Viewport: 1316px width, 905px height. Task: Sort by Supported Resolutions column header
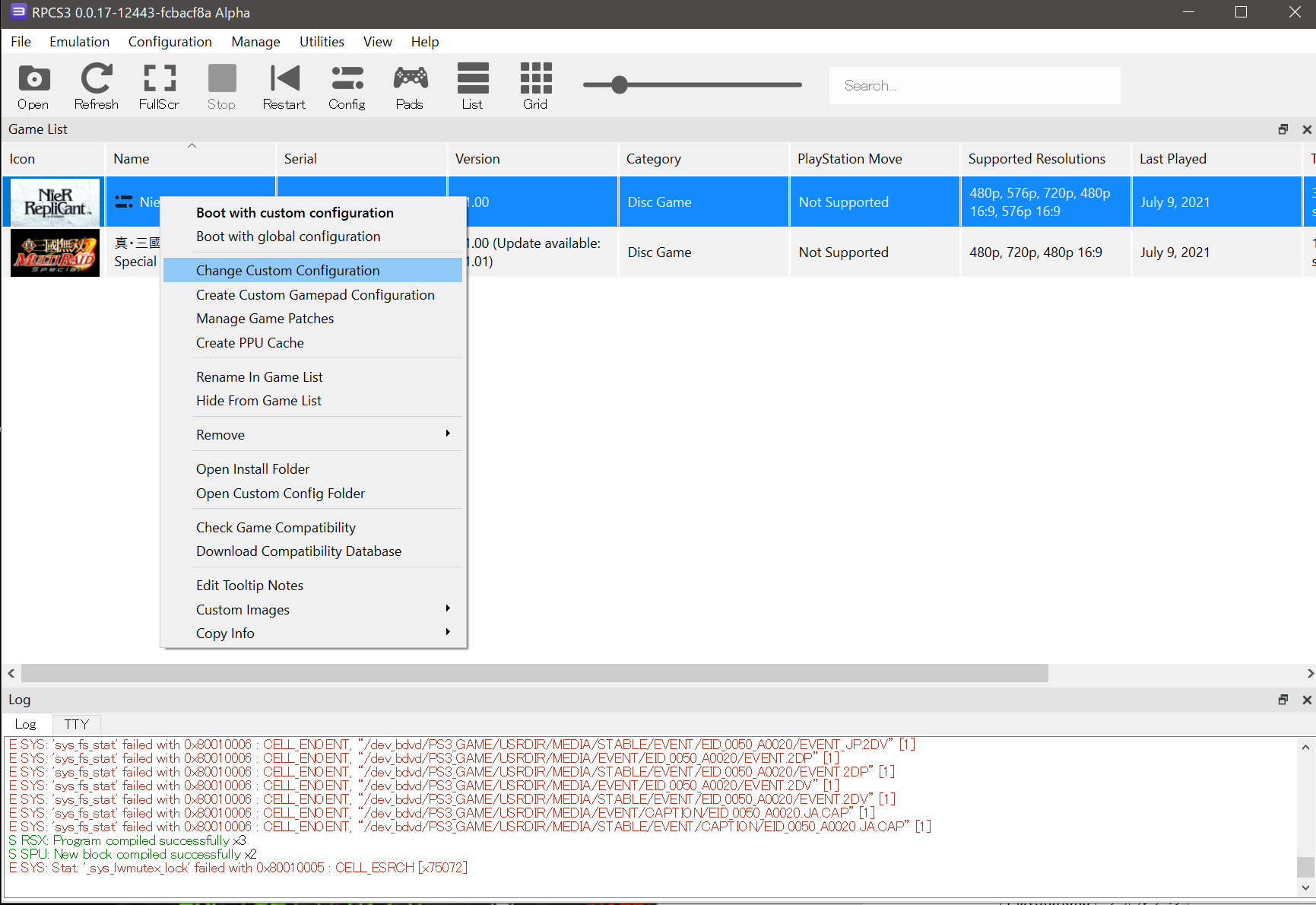[x=1045, y=159]
